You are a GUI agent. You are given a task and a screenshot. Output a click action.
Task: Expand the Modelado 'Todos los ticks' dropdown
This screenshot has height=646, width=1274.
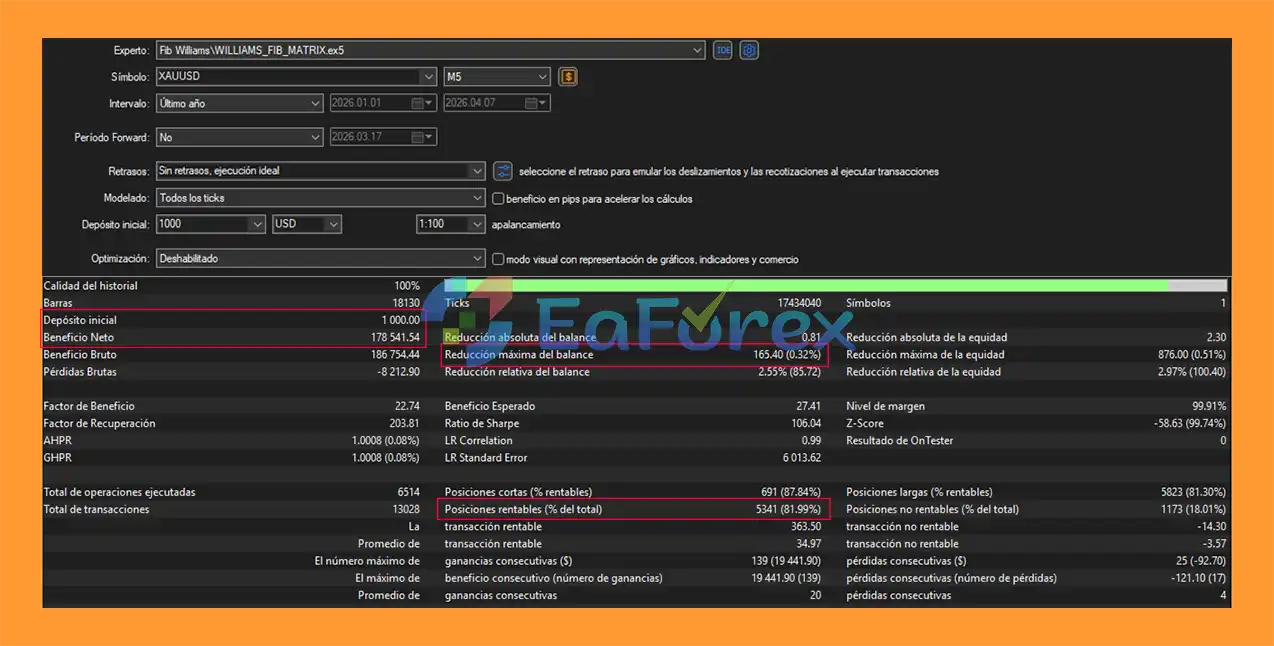pyautogui.click(x=477, y=198)
